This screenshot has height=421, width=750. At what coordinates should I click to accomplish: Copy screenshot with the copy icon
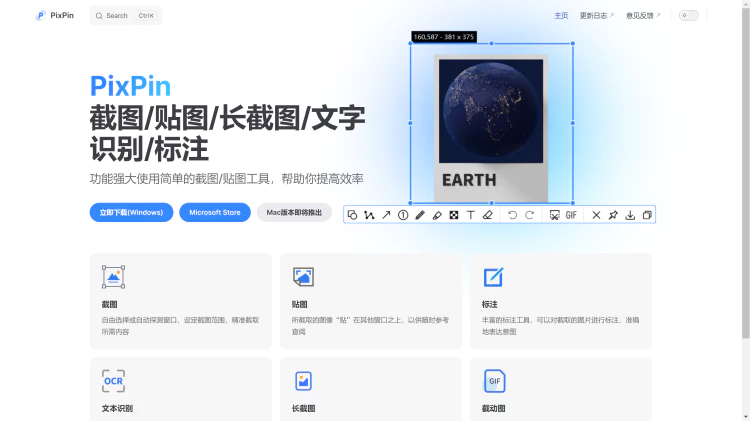[x=647, y=215]
